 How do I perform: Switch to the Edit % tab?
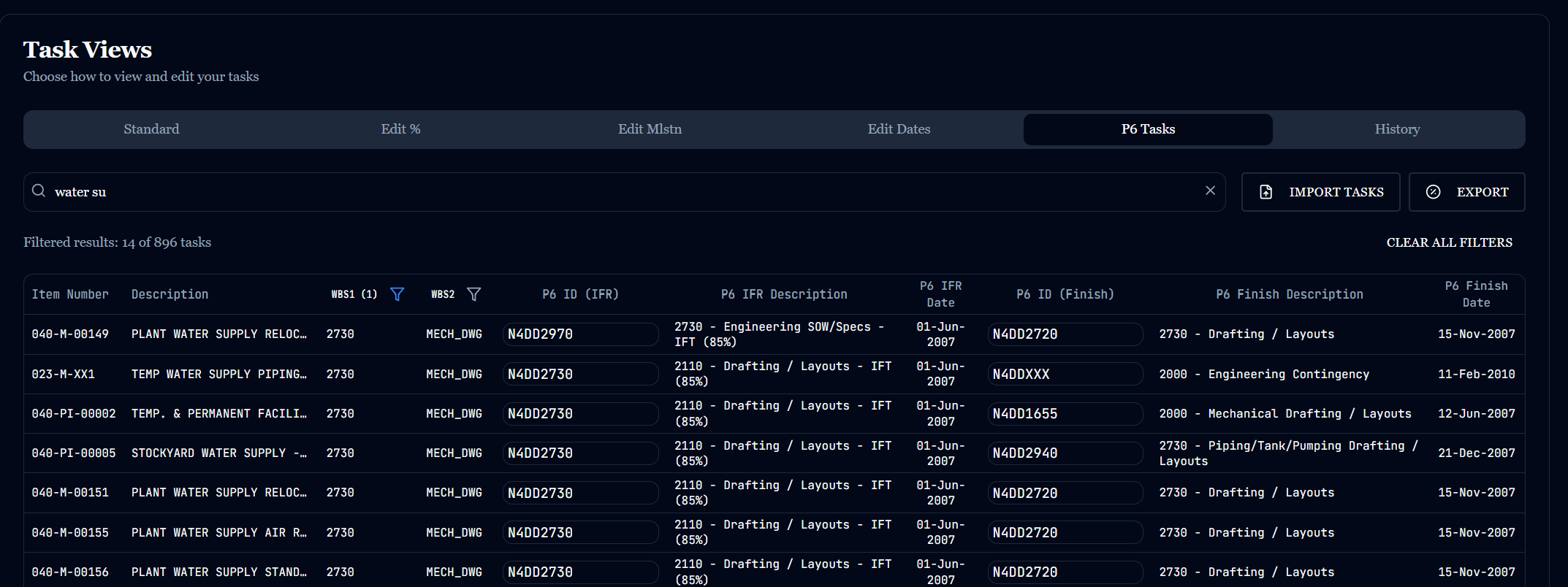click(400, 129)
